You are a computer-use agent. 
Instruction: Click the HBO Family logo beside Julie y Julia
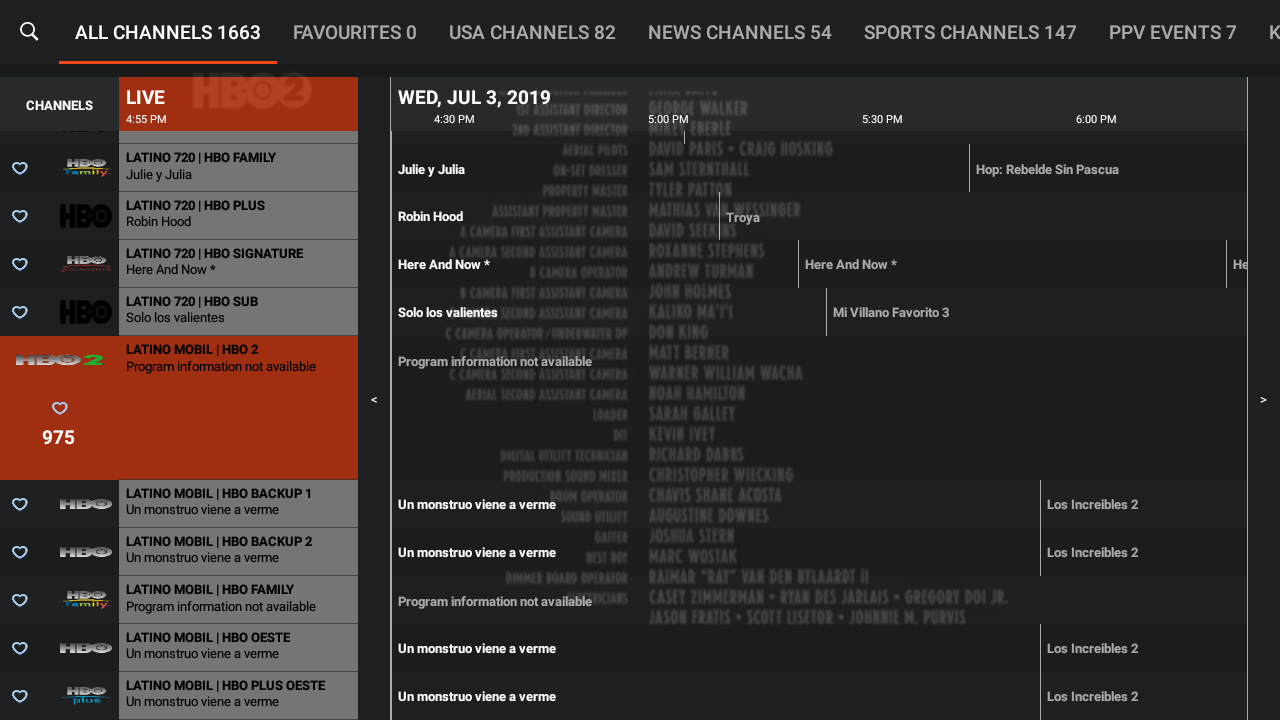[x=86, y=167]
